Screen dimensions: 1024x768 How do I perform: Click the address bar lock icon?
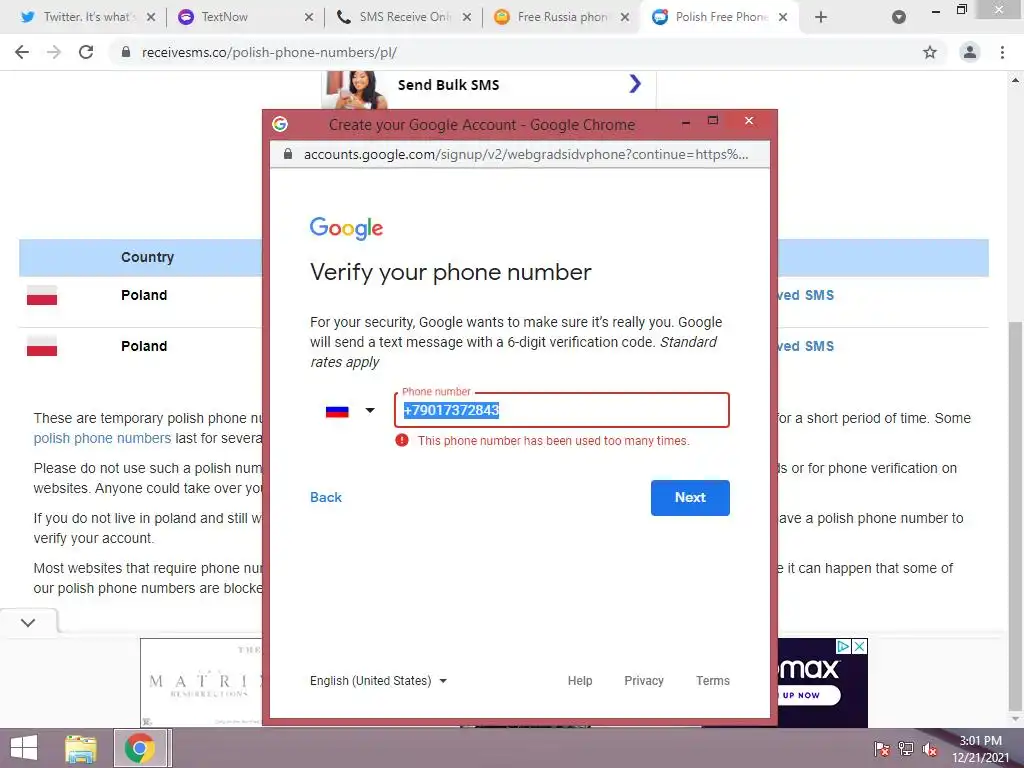coord(126,52)
